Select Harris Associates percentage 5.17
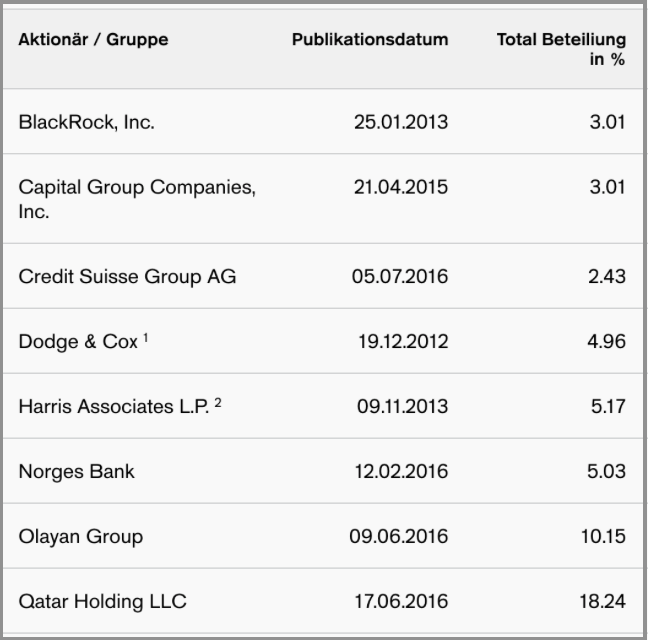Viewport: 648px width, 640px height. pyautogui.click(x=608, y=407)
